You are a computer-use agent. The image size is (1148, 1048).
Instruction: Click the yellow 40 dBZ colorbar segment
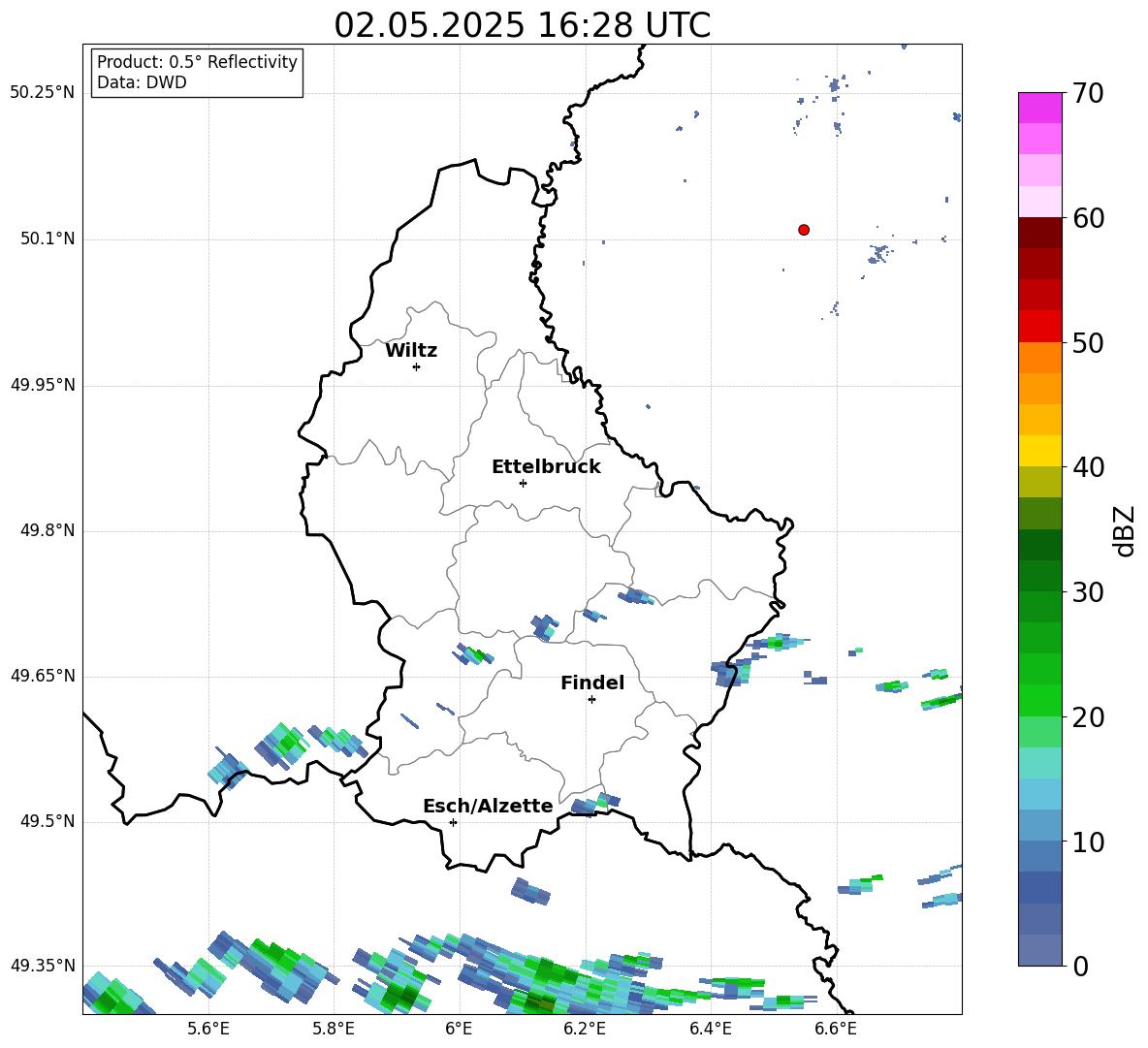(1039, 451)
